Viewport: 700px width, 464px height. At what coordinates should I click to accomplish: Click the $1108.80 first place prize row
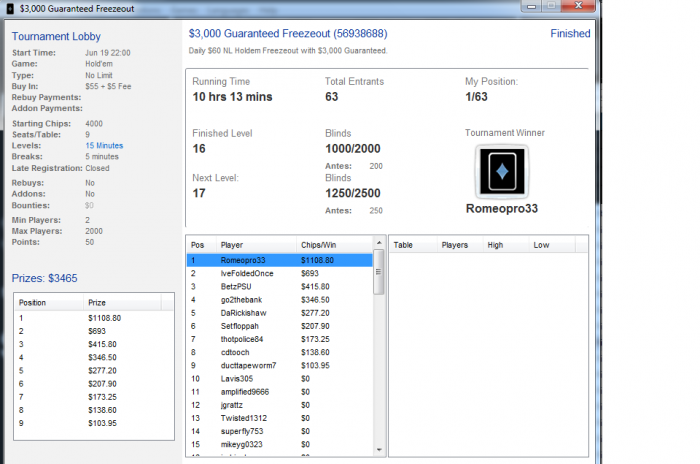click(x=94, y=318)
